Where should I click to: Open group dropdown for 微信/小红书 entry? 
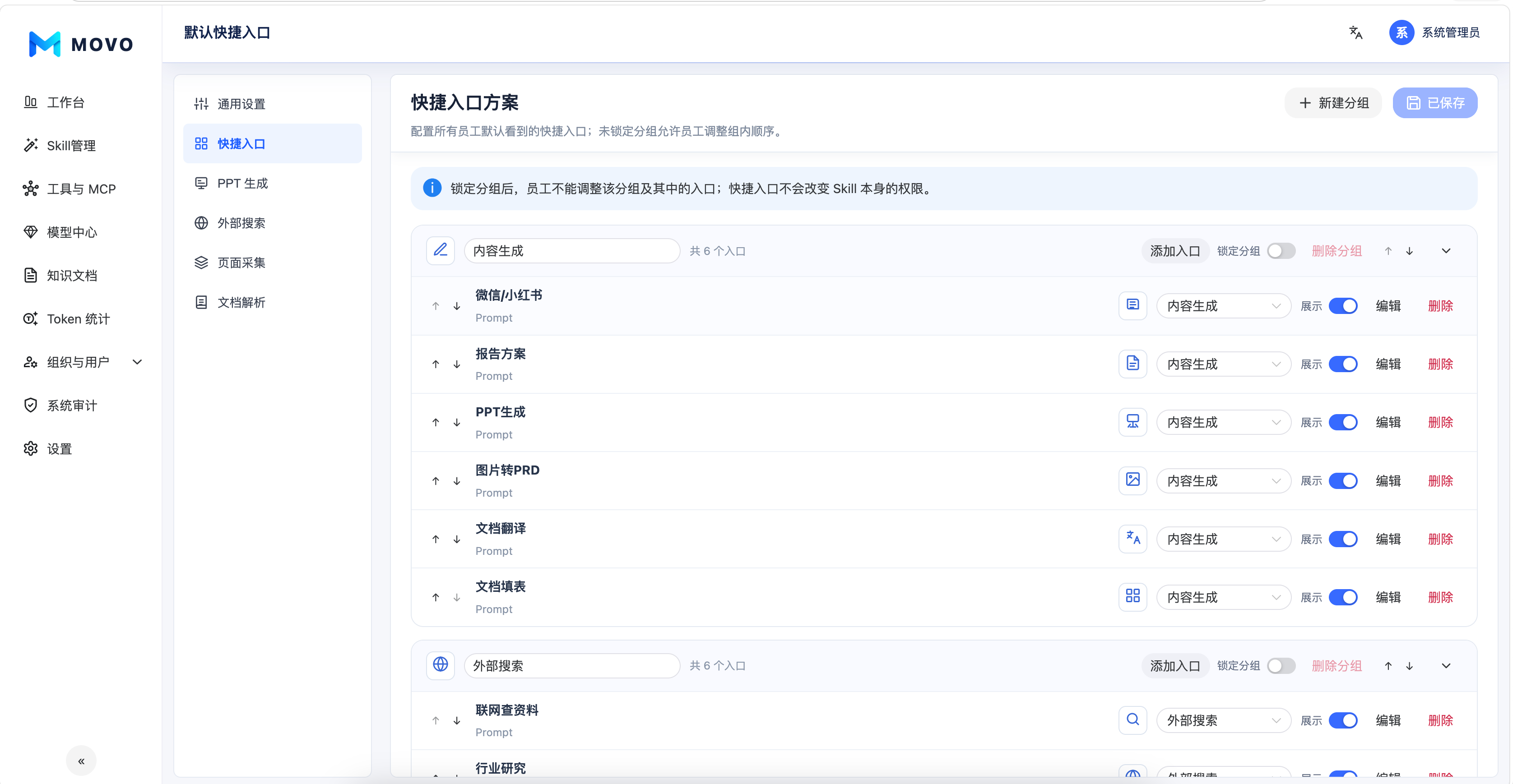tap(1223, 306)
